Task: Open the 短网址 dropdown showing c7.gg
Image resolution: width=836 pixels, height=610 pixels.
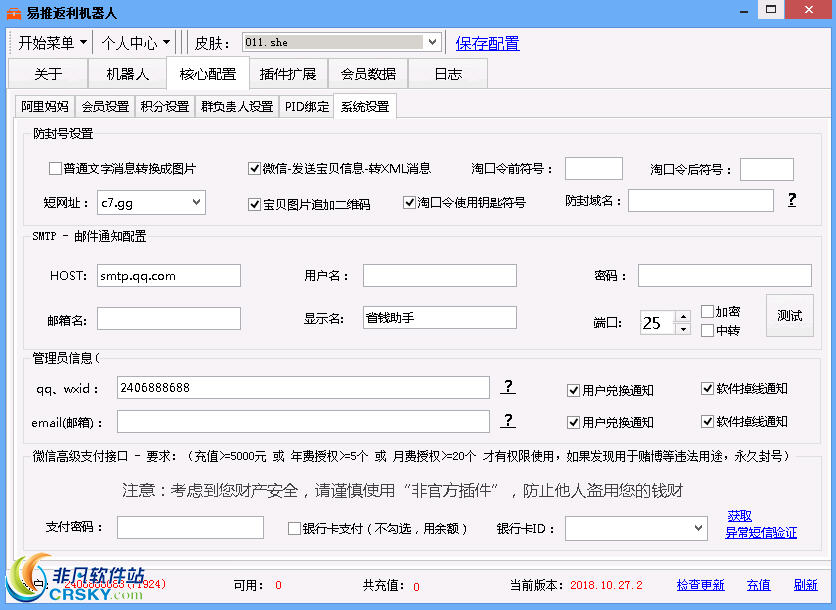Action: pyautogui.click(x=195, y=202)
